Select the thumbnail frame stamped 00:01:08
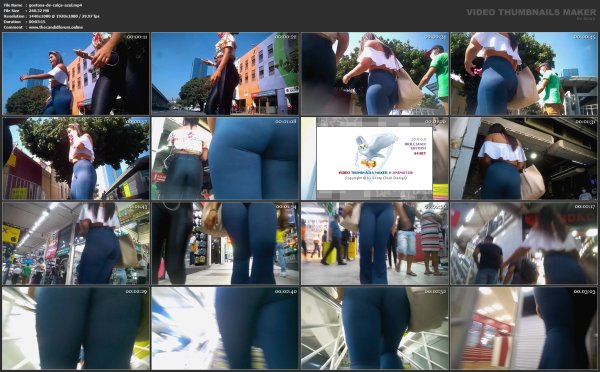This screenshot has width=600, height=372. [225, 158]
